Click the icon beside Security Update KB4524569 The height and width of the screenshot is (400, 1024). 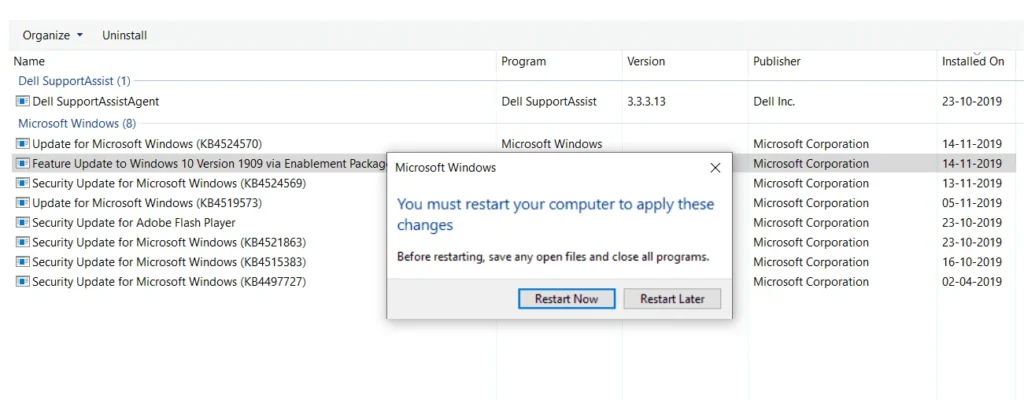[23, 183]
